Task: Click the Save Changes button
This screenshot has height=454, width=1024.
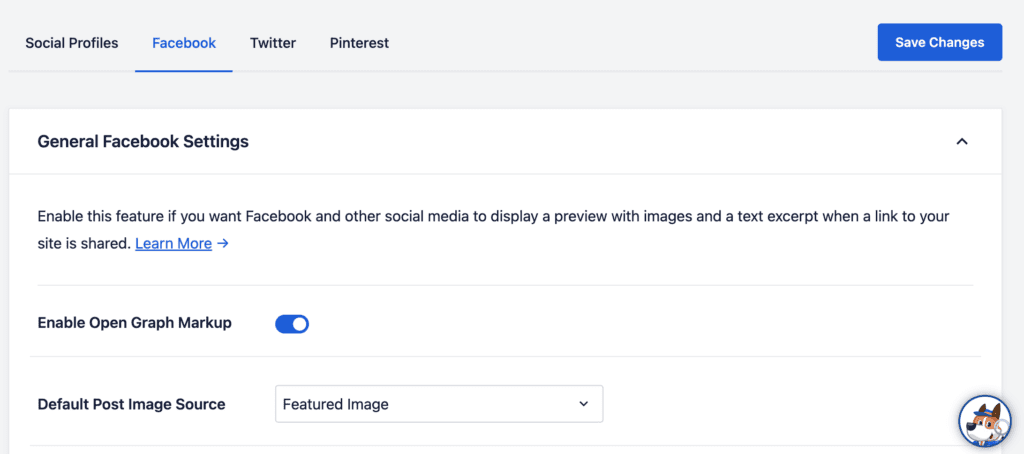Action: pyautogui.click(x=940, y=42)
